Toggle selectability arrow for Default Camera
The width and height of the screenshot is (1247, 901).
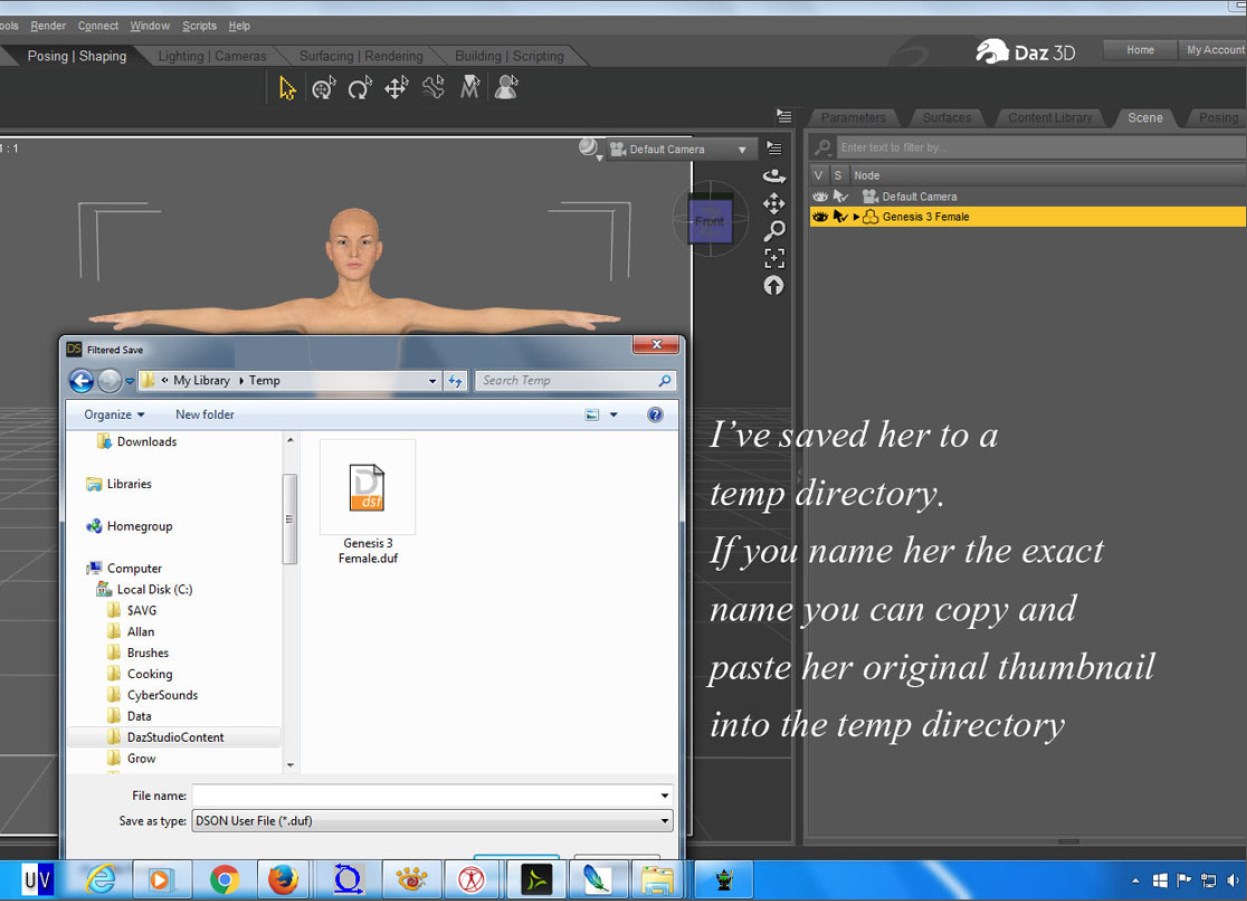tap(840, 197)
